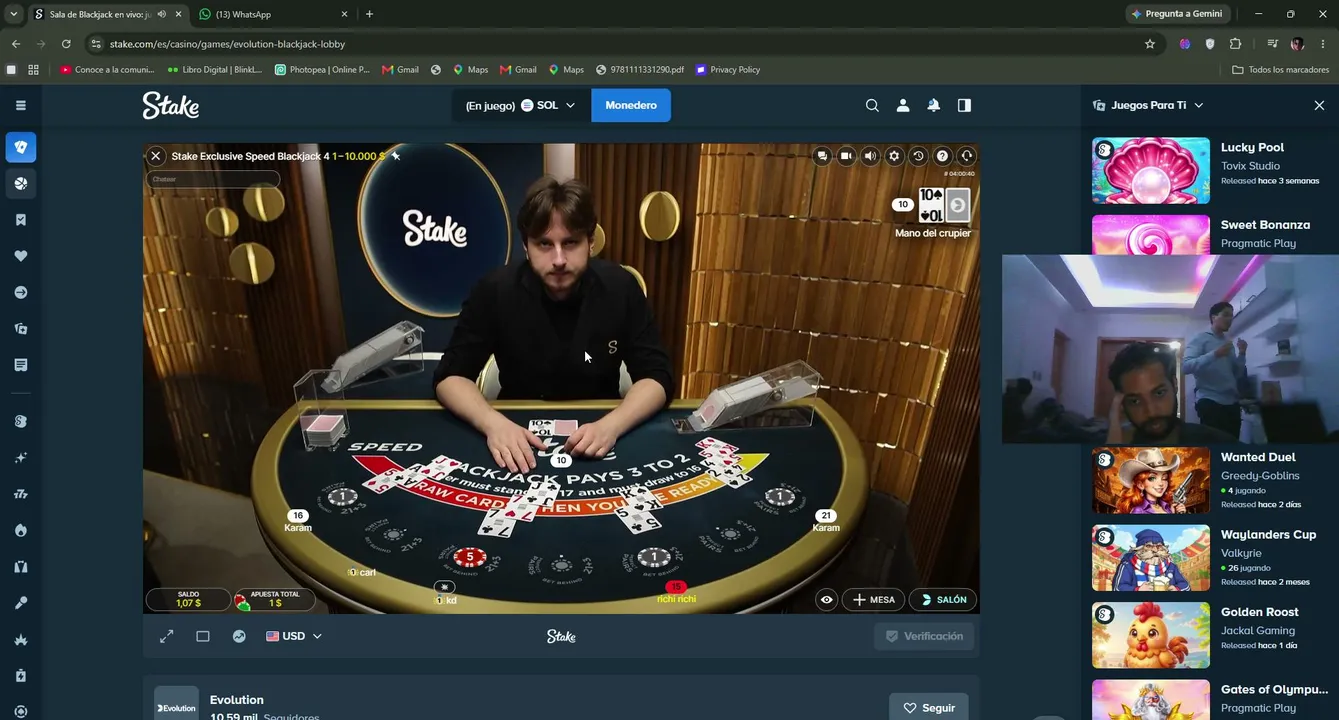Open a new browser tab
The height and width of the screenshot is (720, 1339).
point(369,14)
